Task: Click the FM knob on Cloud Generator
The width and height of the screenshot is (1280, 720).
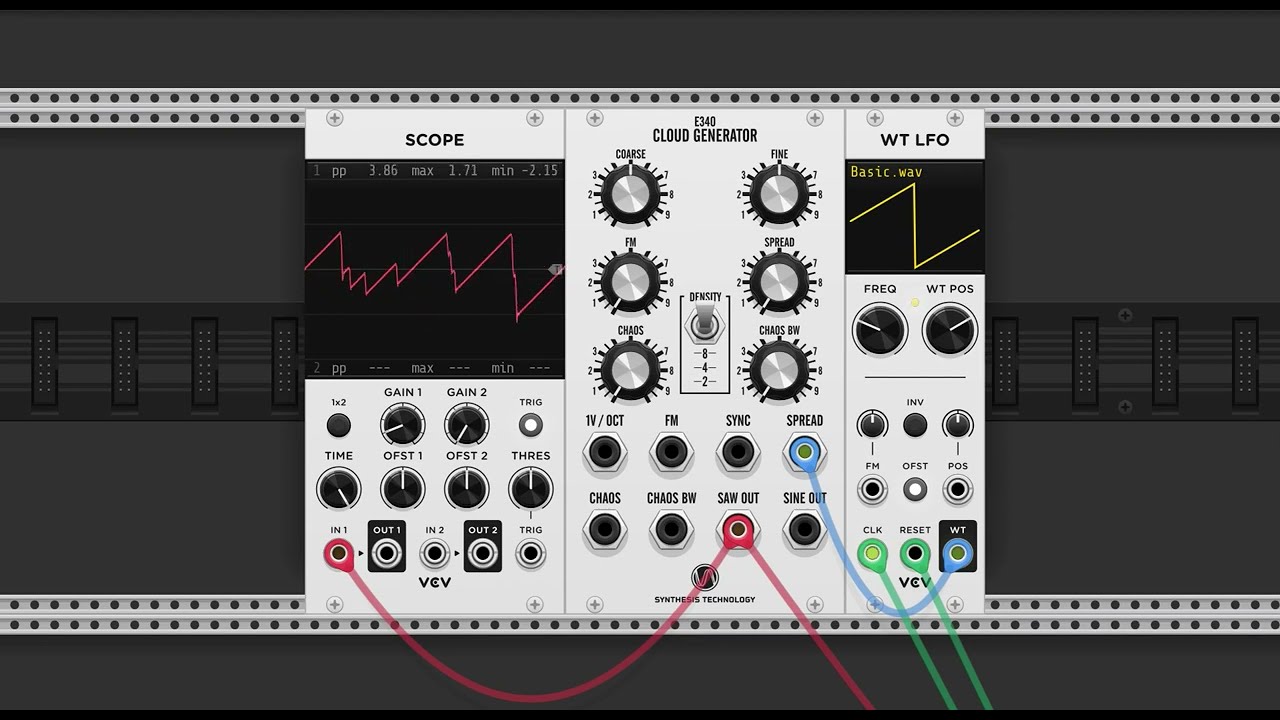Action: pos(630,282)
